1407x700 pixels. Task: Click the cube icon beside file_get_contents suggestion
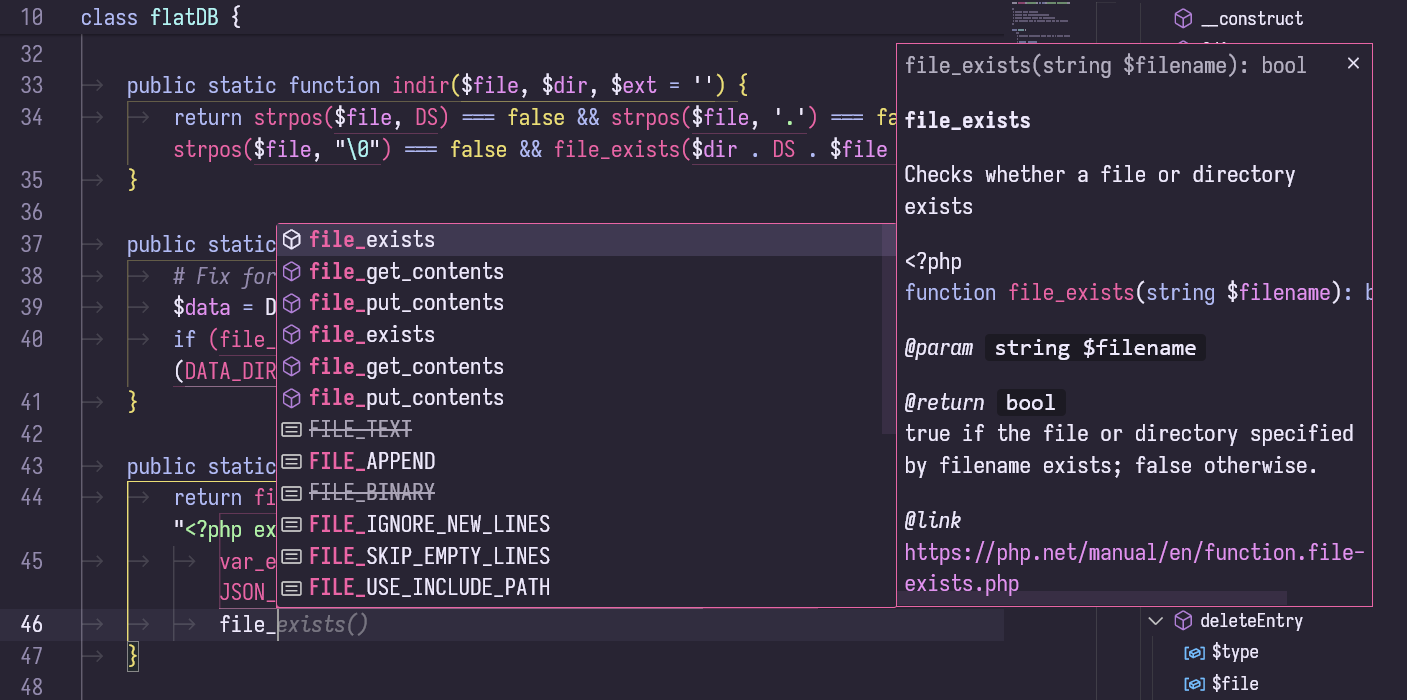point(291,271)
